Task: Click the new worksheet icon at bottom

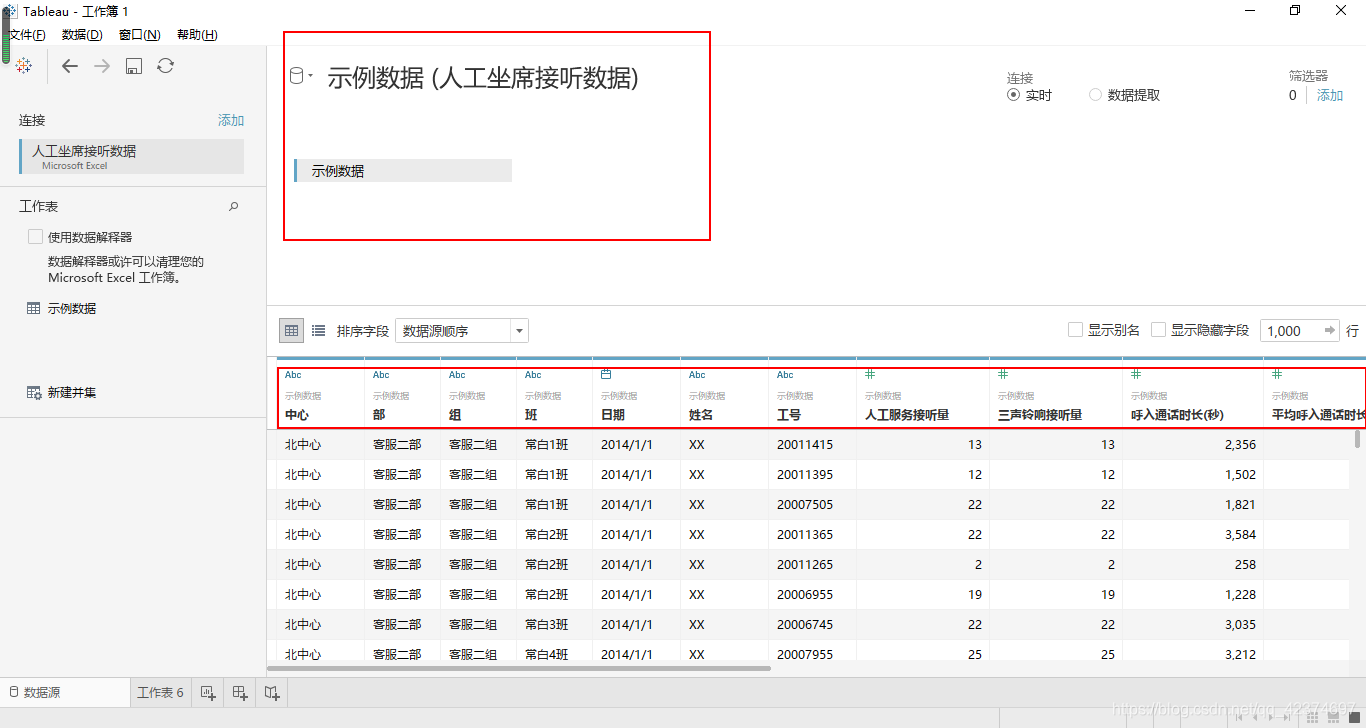Action: [x=208, y=692]
